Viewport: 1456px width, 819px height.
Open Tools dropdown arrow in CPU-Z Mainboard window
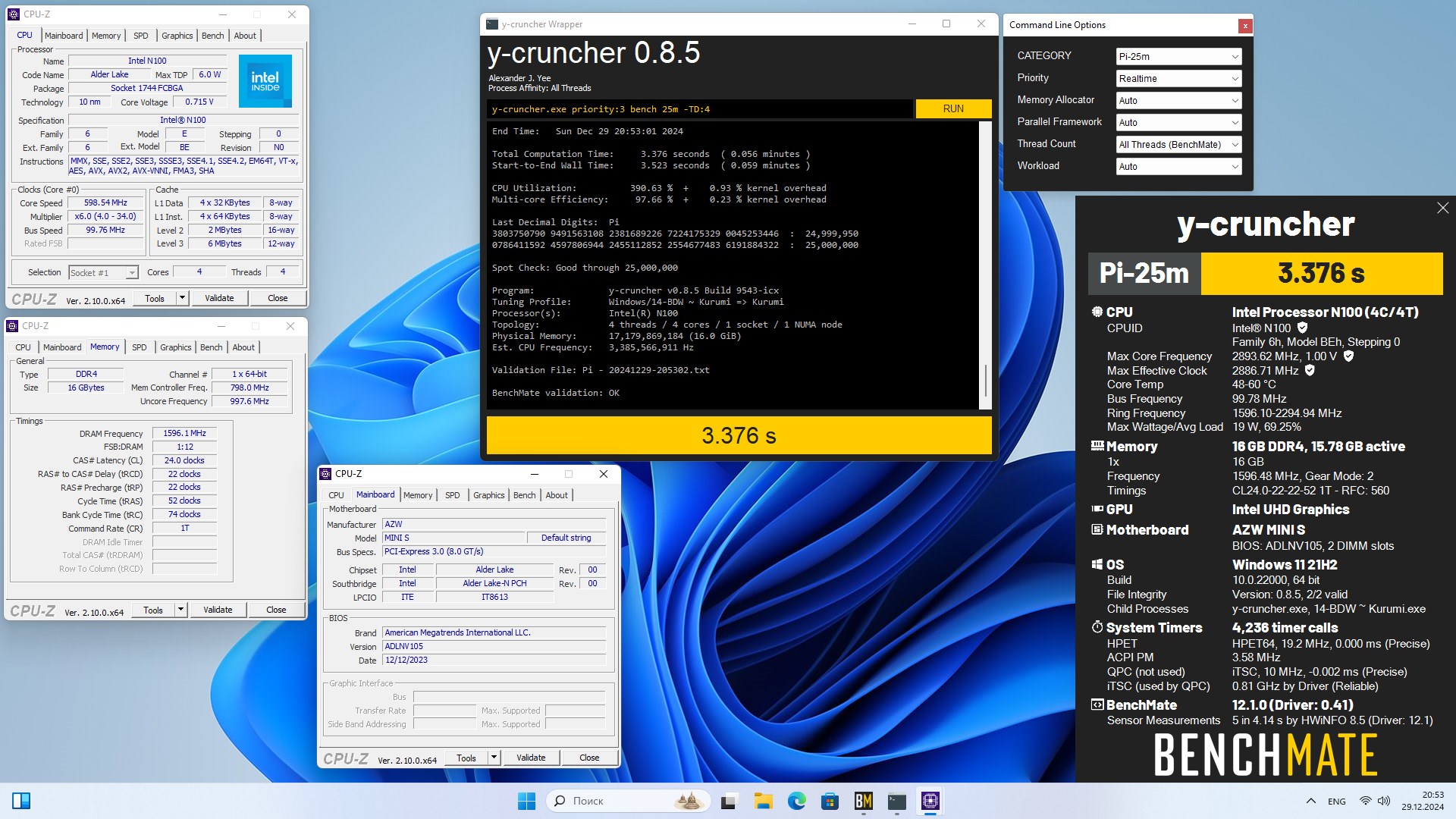[494, 758]
